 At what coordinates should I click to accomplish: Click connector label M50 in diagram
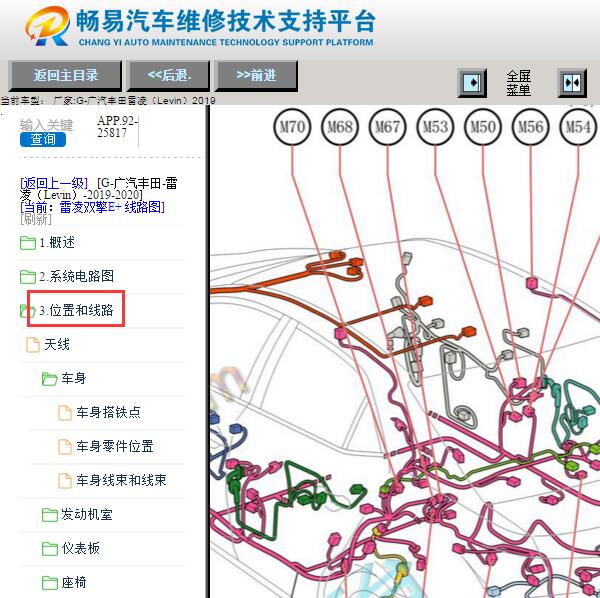(483, 127)
